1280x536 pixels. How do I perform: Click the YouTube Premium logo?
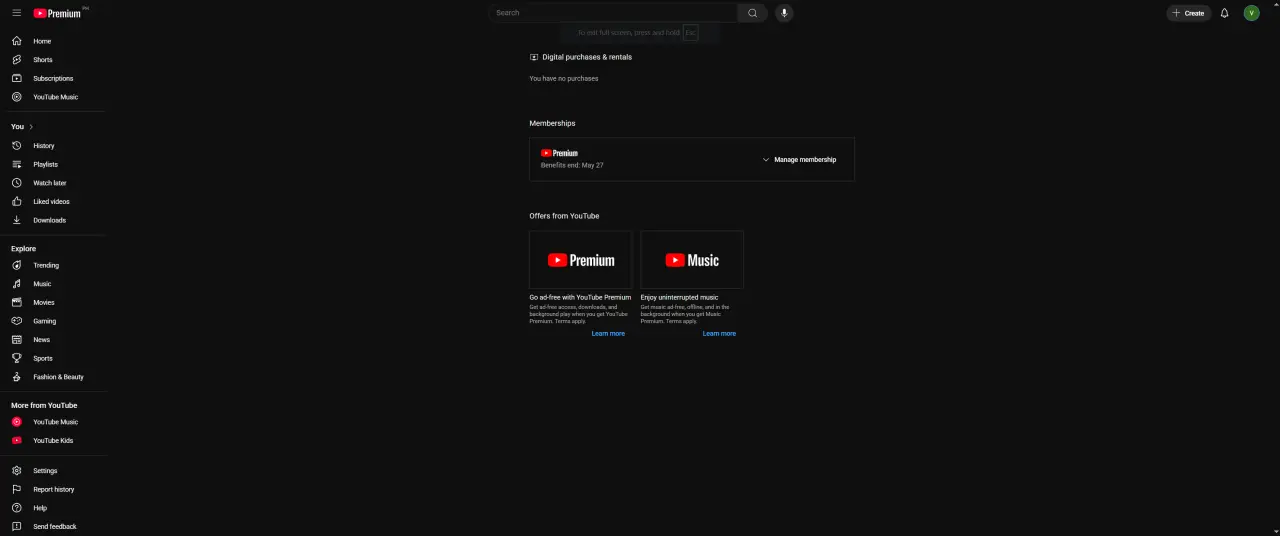(59, 13)
